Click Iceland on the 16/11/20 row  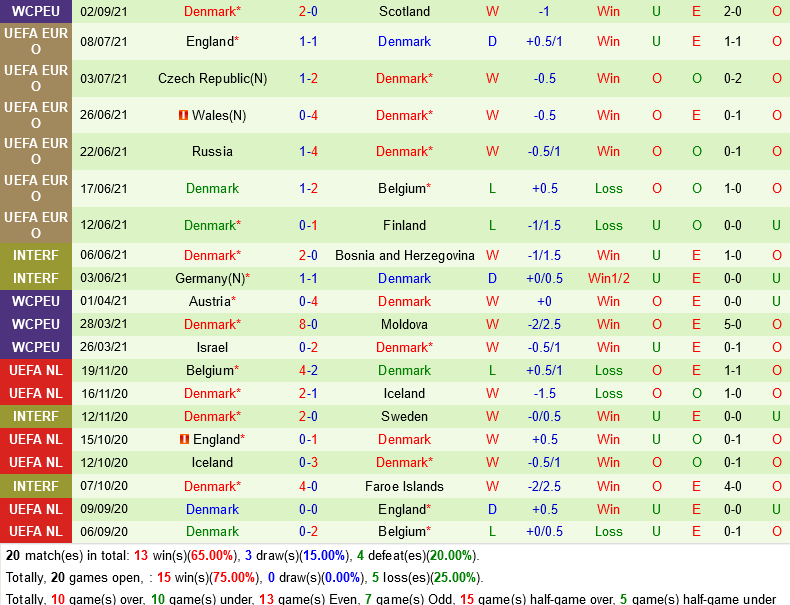[x=404, y=393]
